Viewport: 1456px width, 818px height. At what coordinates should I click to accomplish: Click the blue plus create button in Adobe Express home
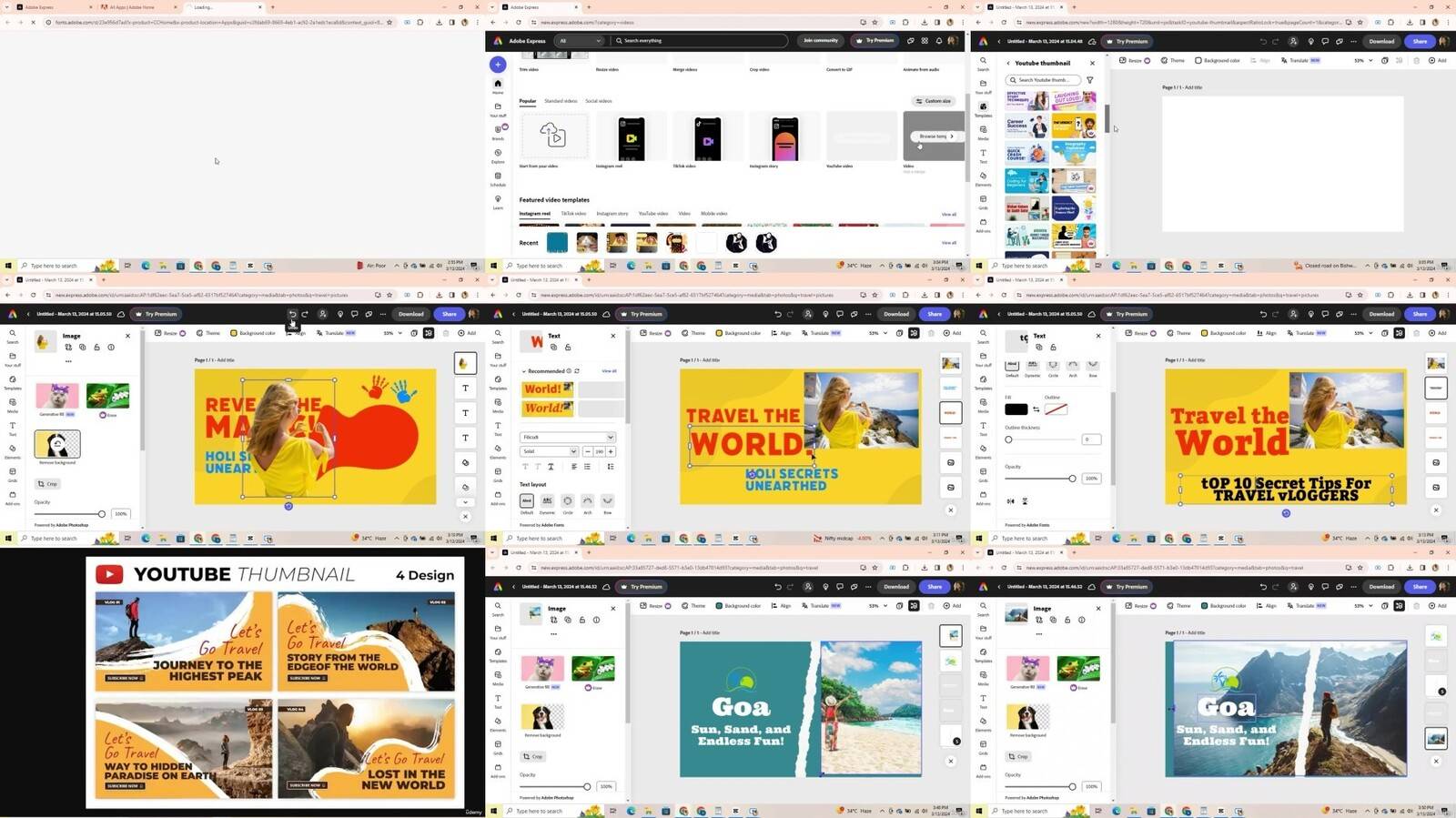tap(498, 65)
